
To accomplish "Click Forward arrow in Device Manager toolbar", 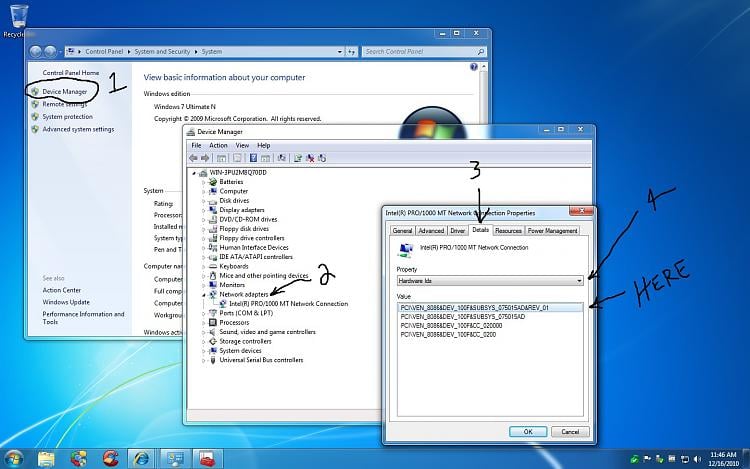I will 205,158.
